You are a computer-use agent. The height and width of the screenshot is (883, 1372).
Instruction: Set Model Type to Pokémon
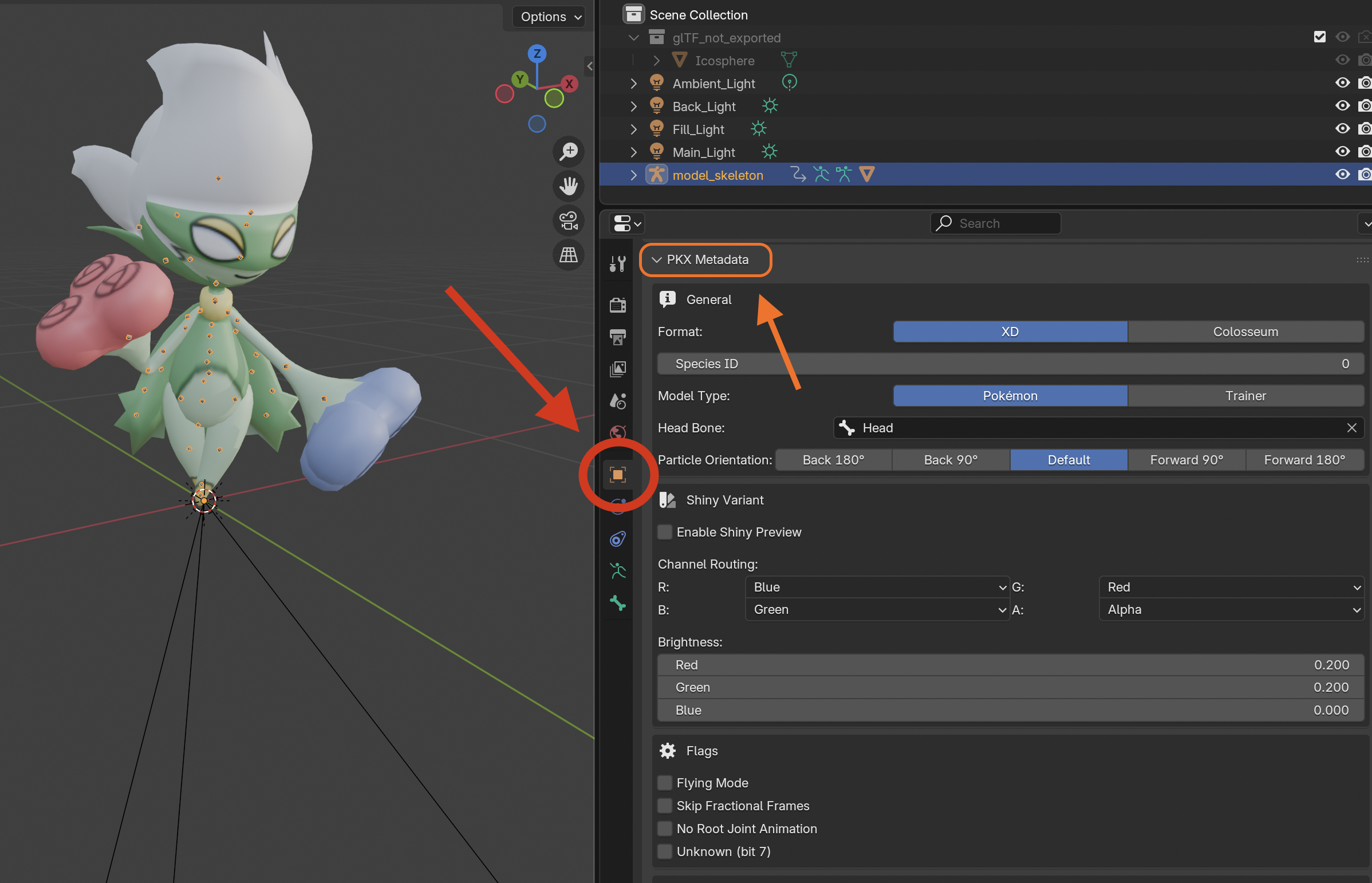(1010, 396)
